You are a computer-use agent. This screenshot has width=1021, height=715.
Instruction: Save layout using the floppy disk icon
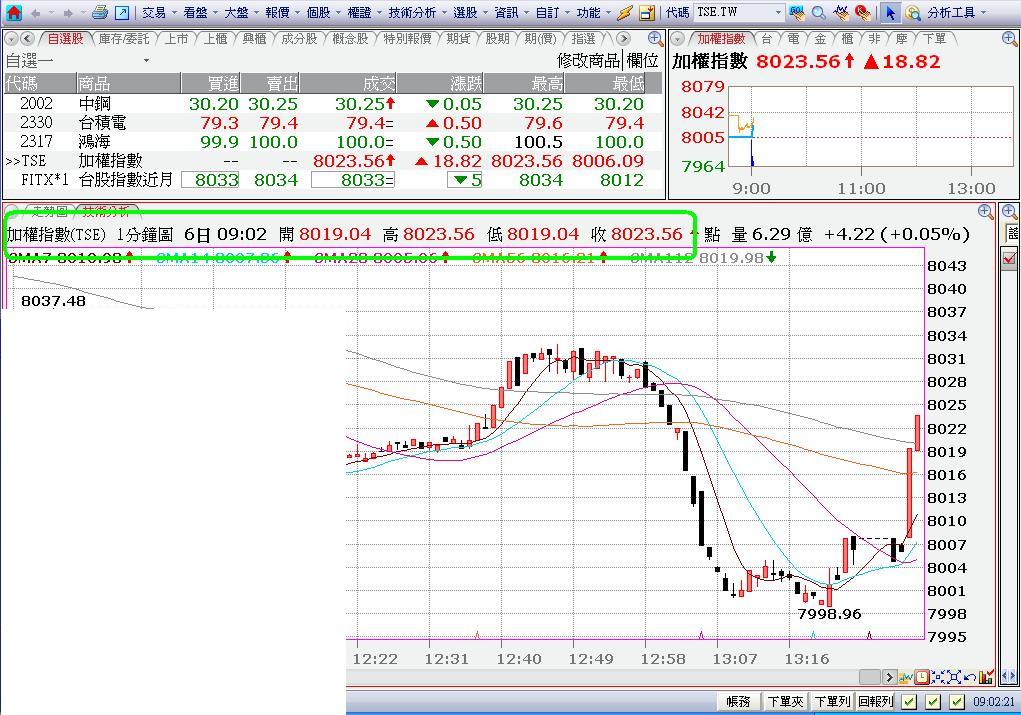647,12
